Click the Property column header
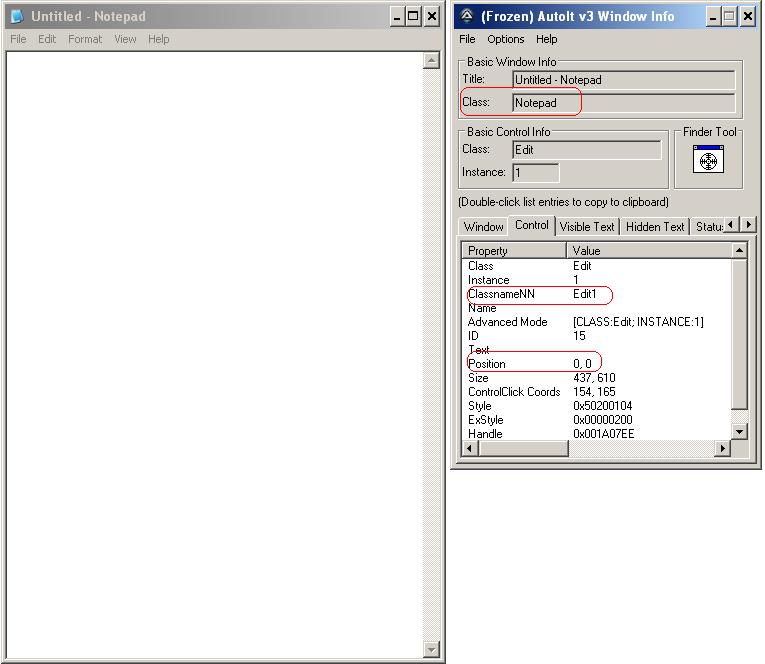The image size is (765, 664). [x=514, y=251]
